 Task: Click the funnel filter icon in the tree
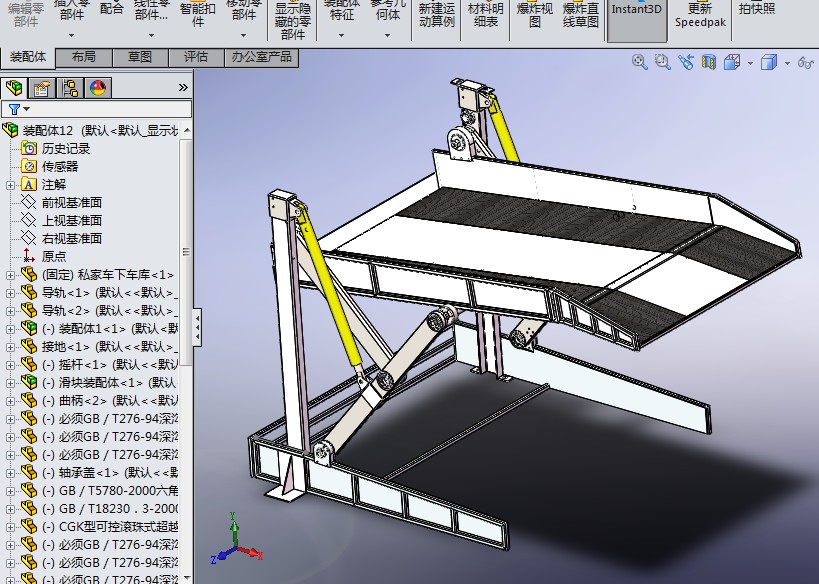click(x=14, y=109)
